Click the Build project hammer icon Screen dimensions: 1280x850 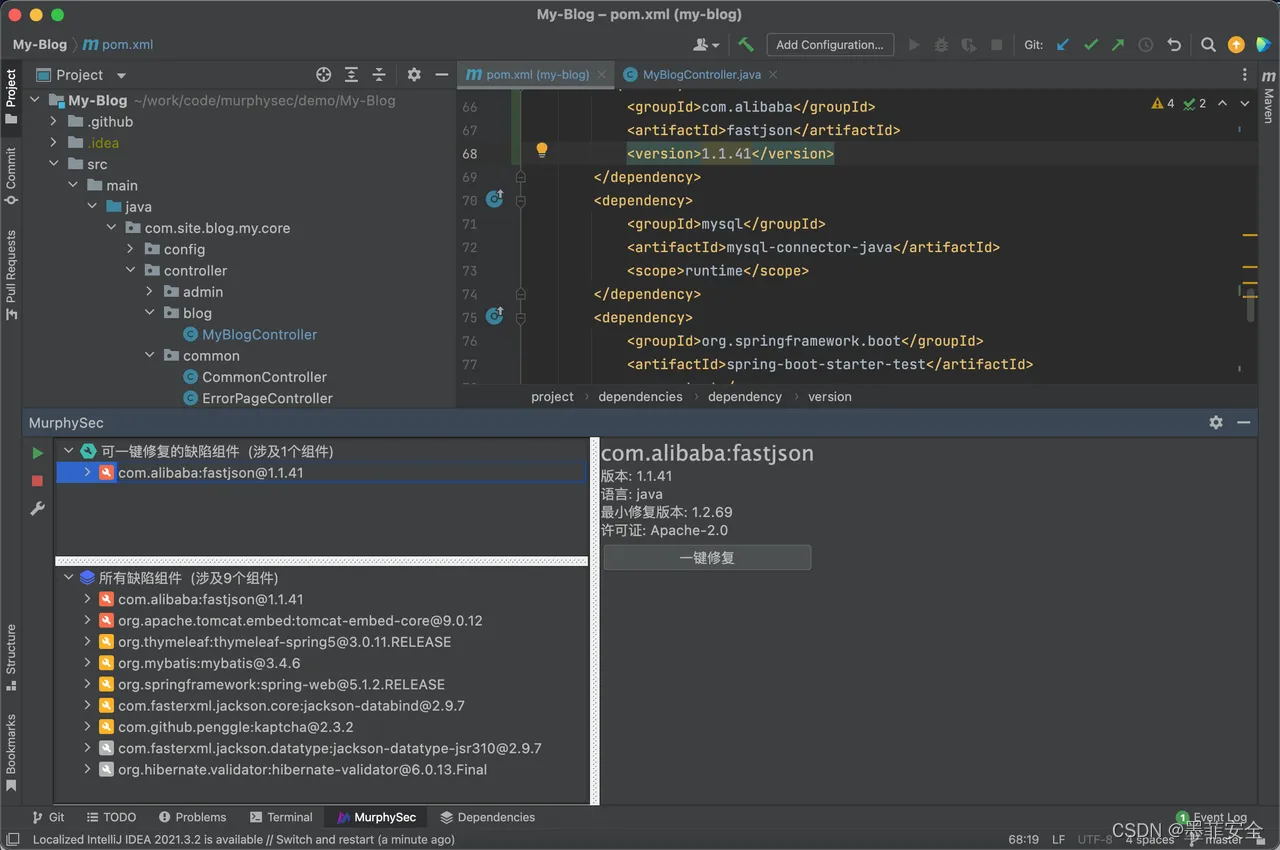746,44
